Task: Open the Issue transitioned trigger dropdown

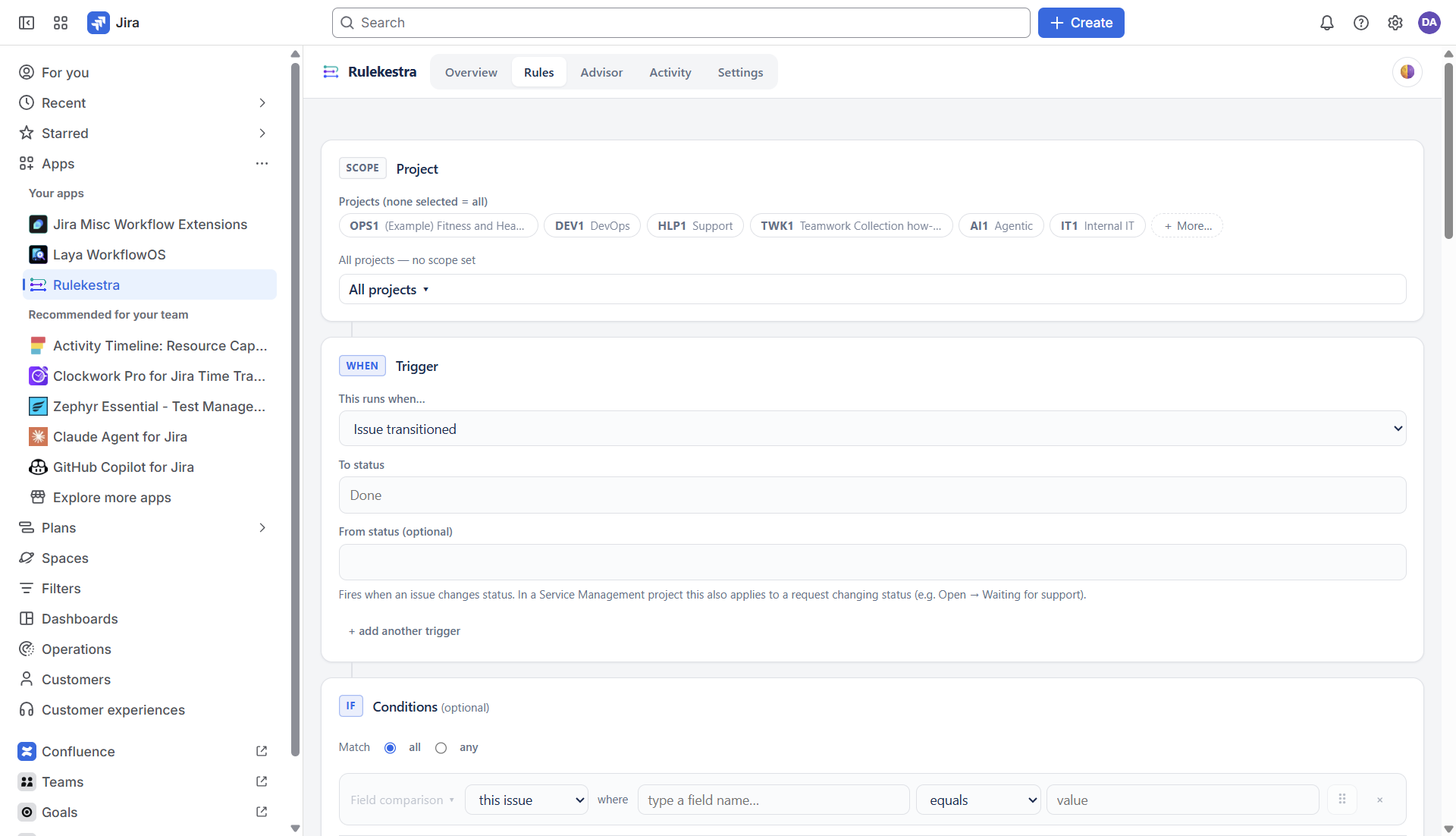Action: 872,429
